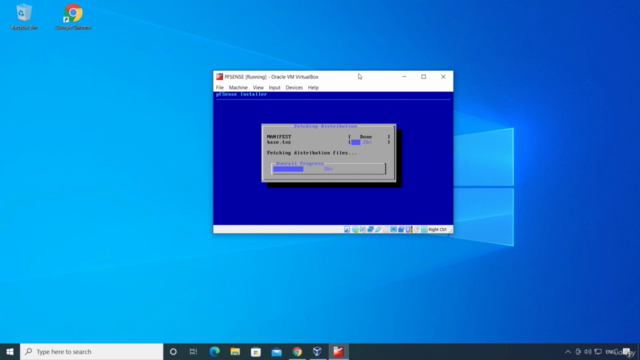Open the Recycle Bin desktop icon
The height and width of the screenshot is (360, 640).
24,17
